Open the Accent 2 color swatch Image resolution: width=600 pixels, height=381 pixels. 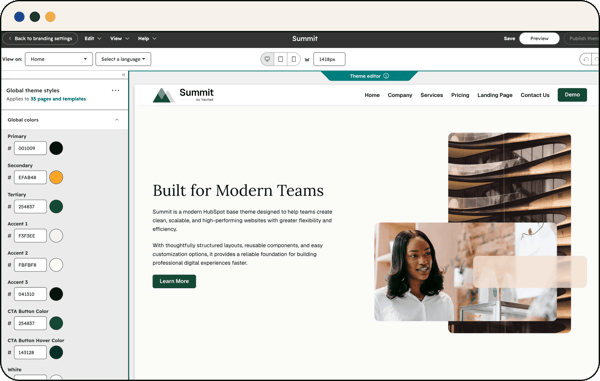click(56, 265)
